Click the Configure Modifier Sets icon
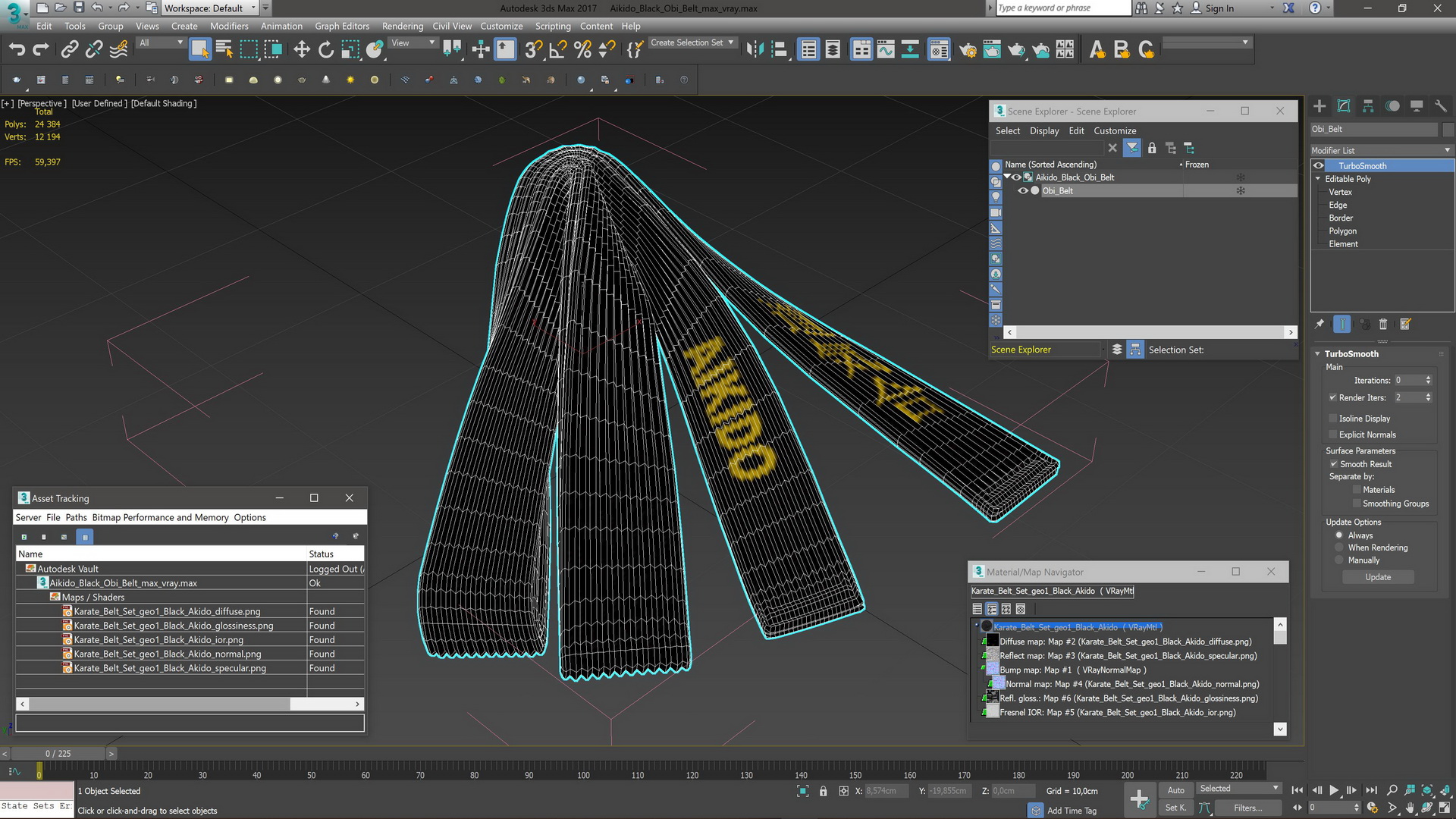This screenshot has height=819, width=1456. pos(1405,324)
